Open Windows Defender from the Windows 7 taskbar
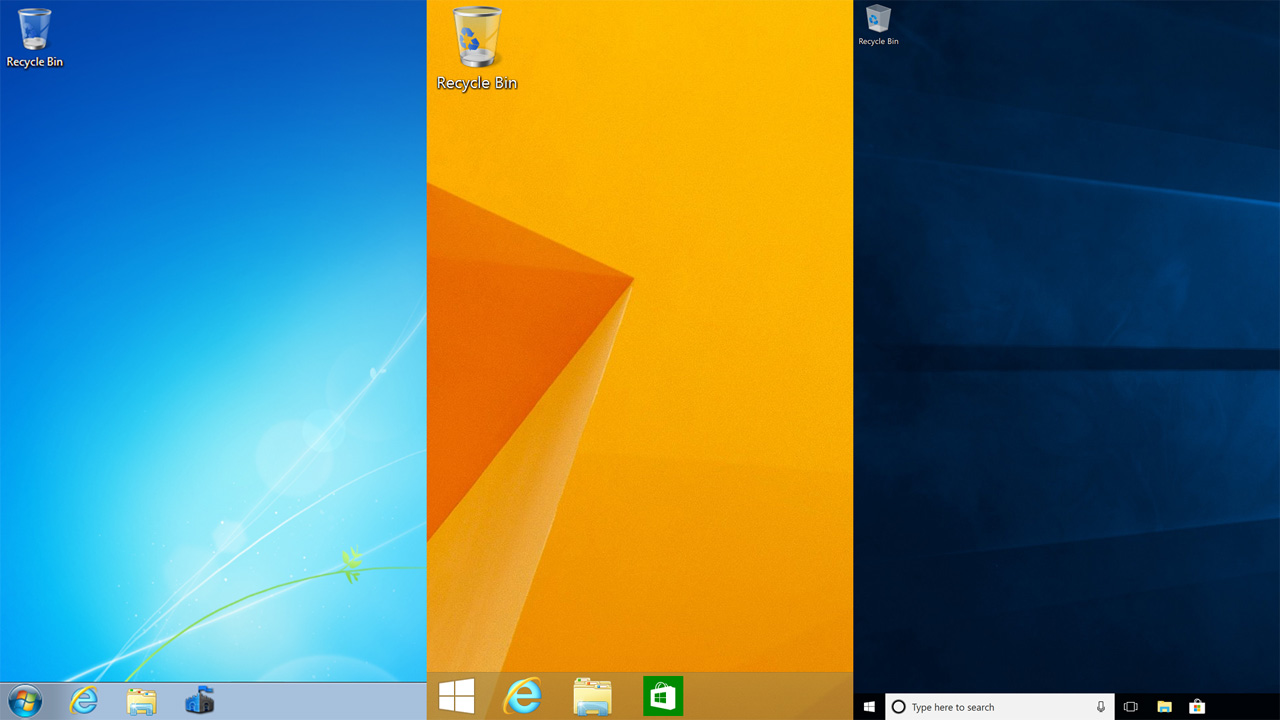1280x720 pixels. click(x=202, y=700)
